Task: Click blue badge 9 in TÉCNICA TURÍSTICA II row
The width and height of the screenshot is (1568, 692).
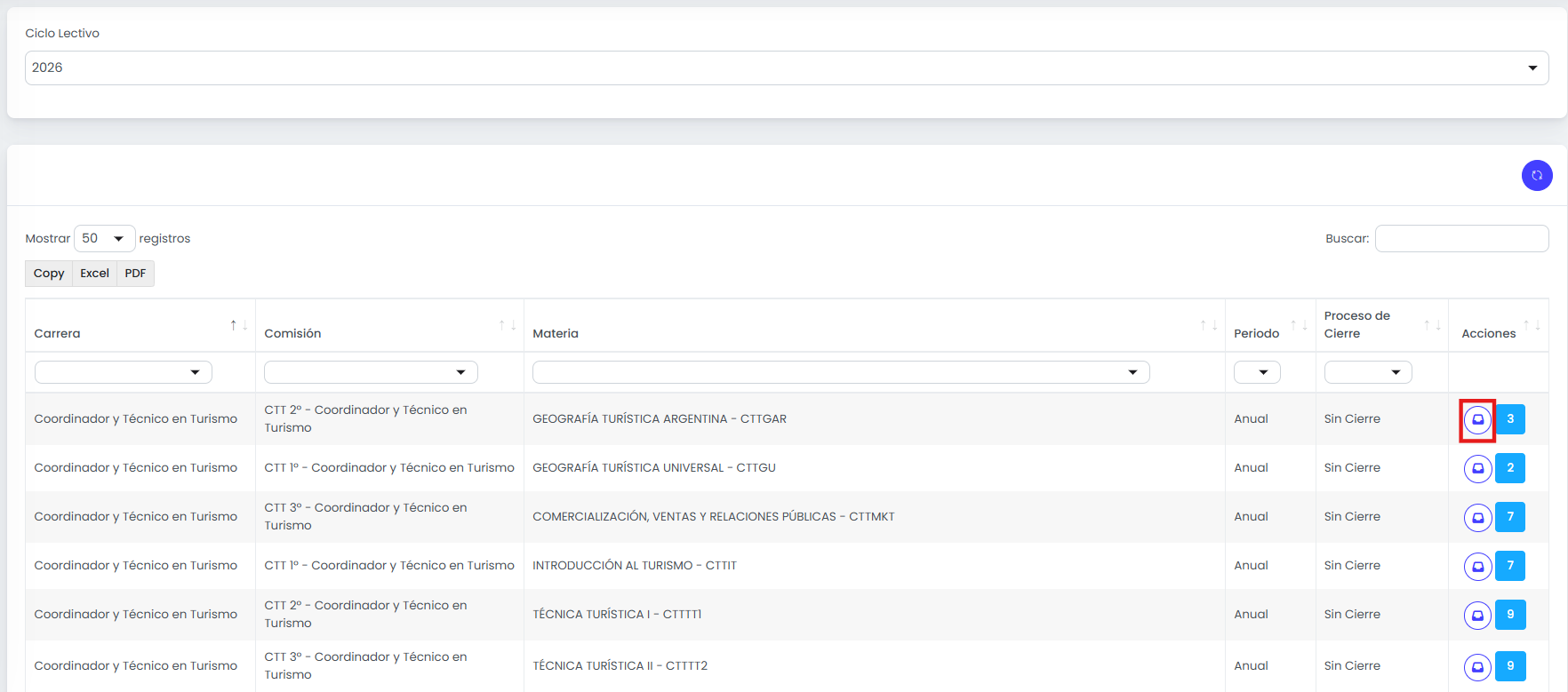Action: [x=1510, y=666]
